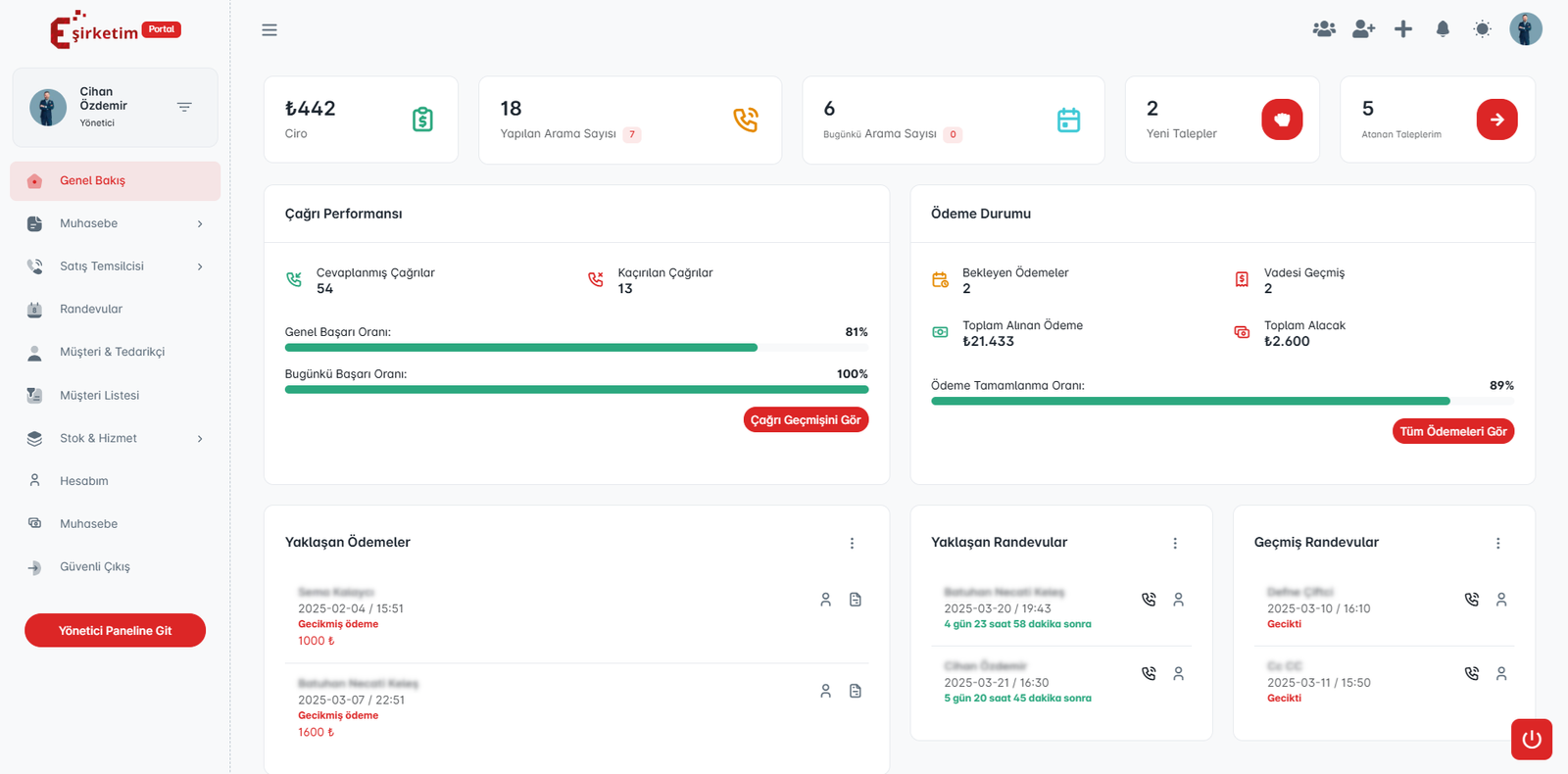Open Yaklaşan Ödemeler three-dot options menu
This screenshot has width=1568, height=774.
tap(852, 544)
